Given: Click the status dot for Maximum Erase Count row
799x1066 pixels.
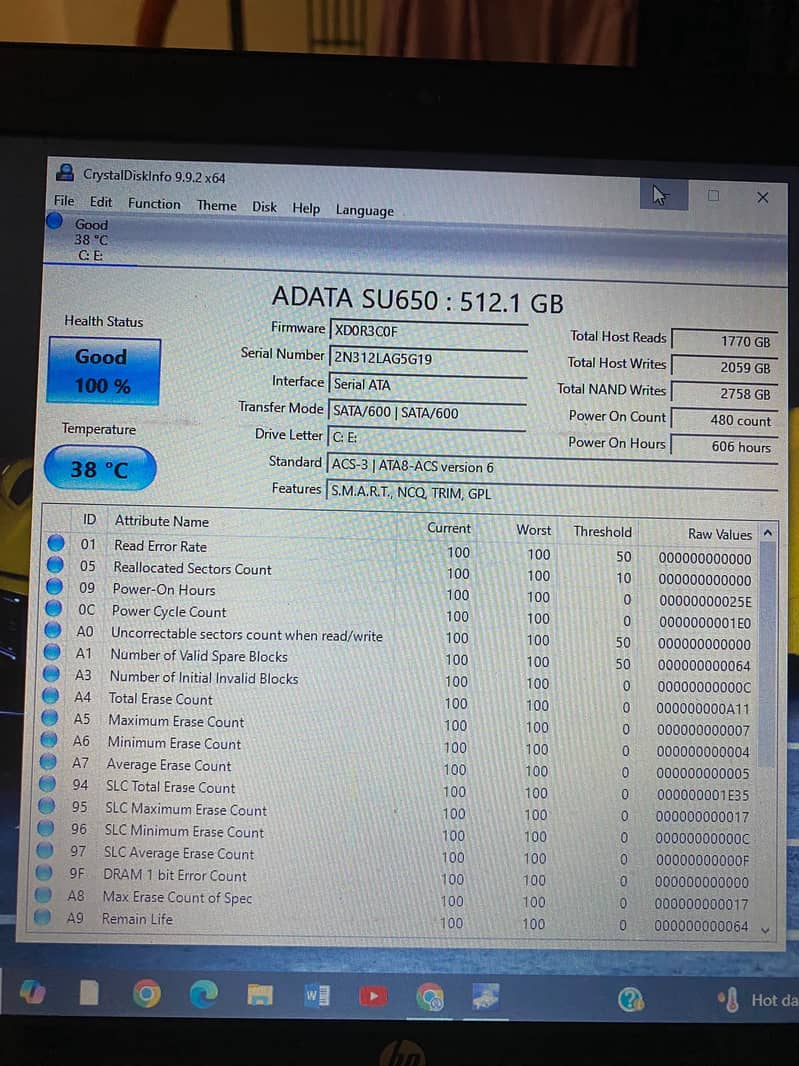Looking at the screenshot, I should pos(50,717).
